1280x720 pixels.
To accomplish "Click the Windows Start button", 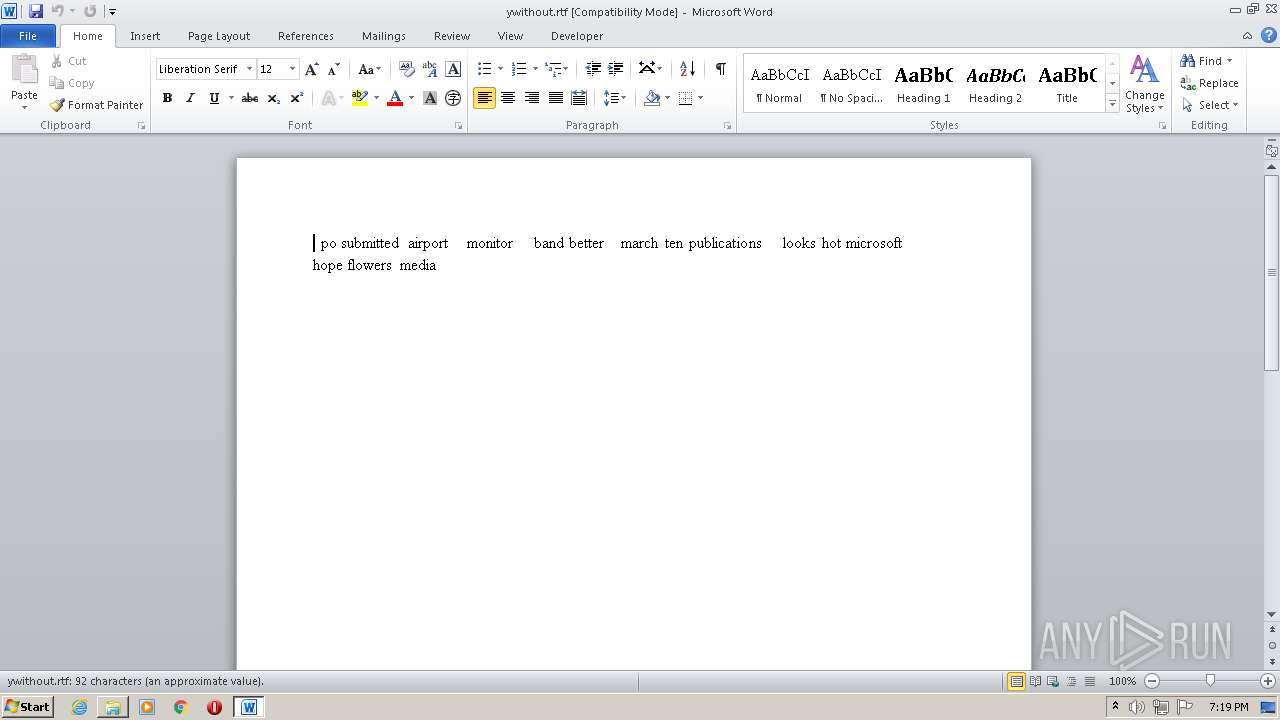I will coord(27,707).
